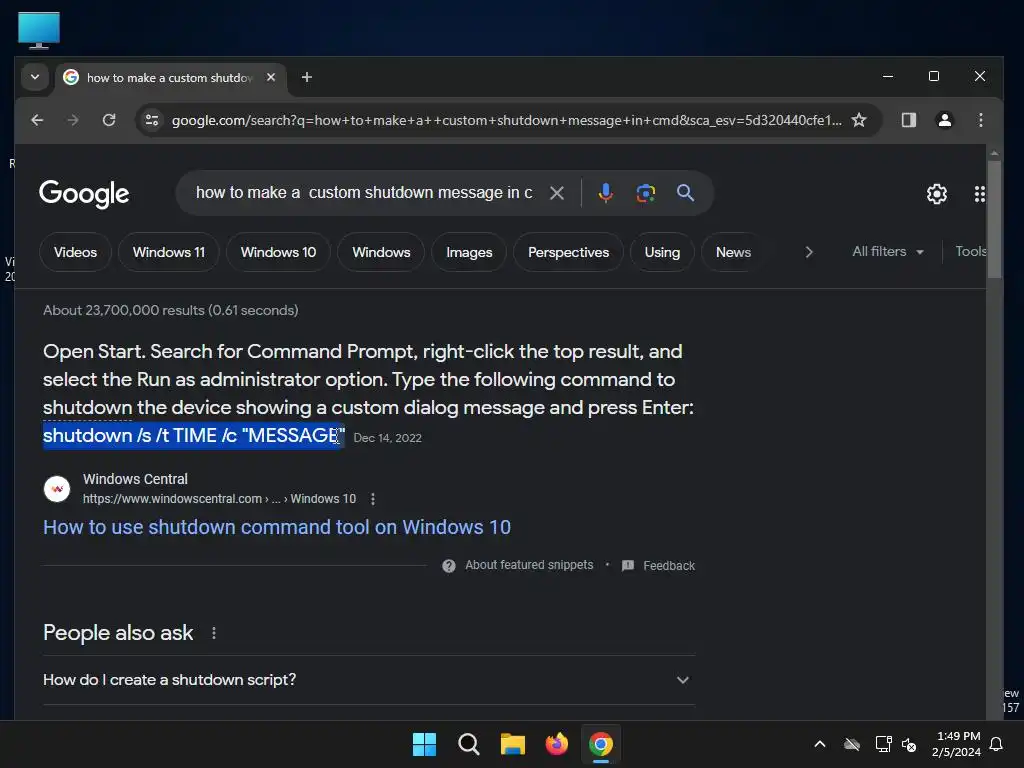Switch to News results
1024x768 pixels.
(733, 252)
